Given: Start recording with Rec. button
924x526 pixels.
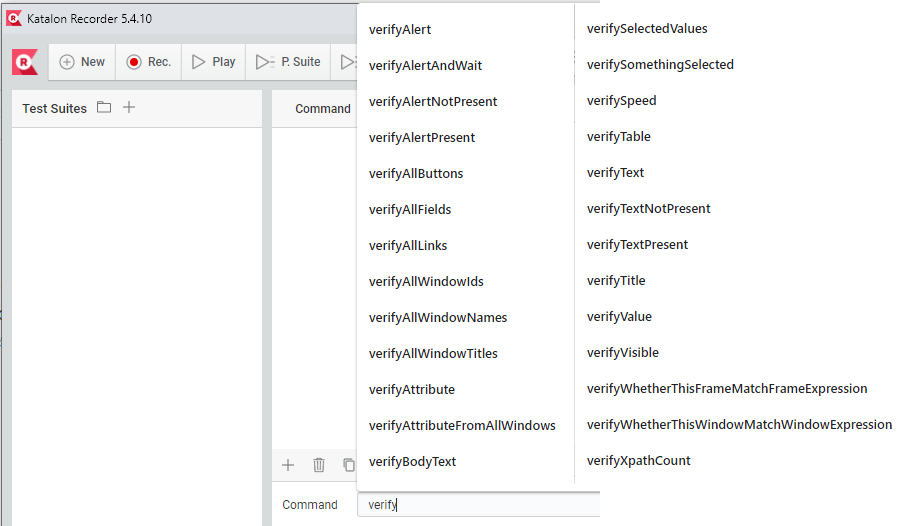Looking at the screenshot, I should coord(148,62).
